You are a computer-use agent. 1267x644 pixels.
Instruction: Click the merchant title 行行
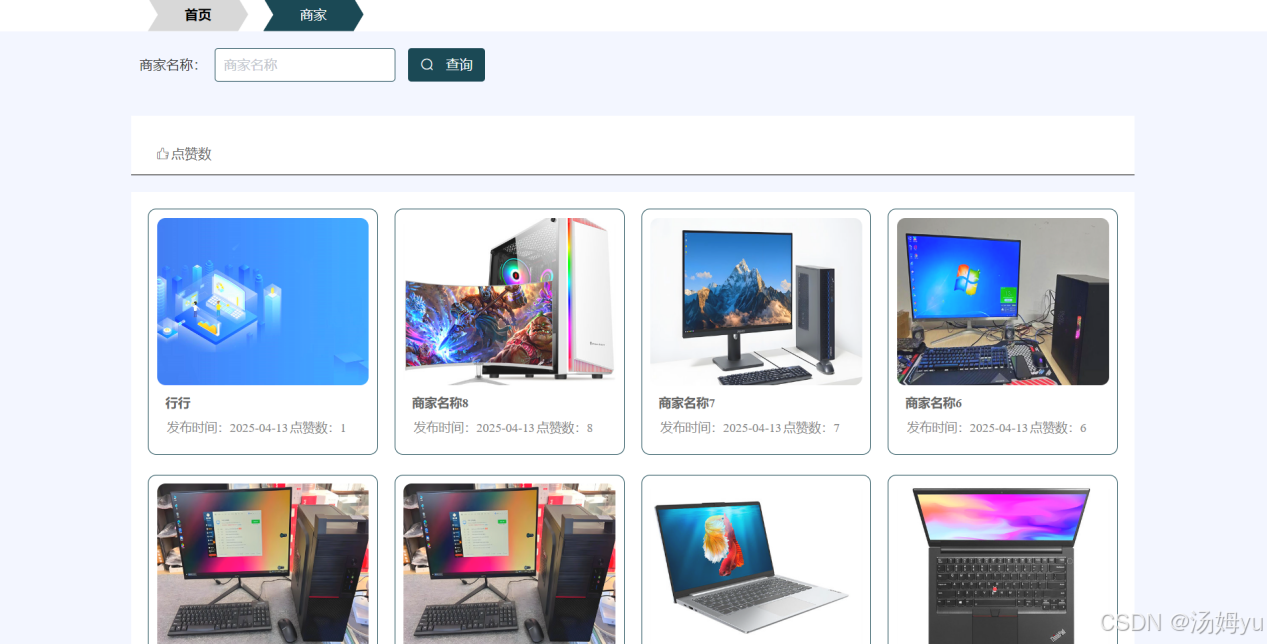point(178,403)
